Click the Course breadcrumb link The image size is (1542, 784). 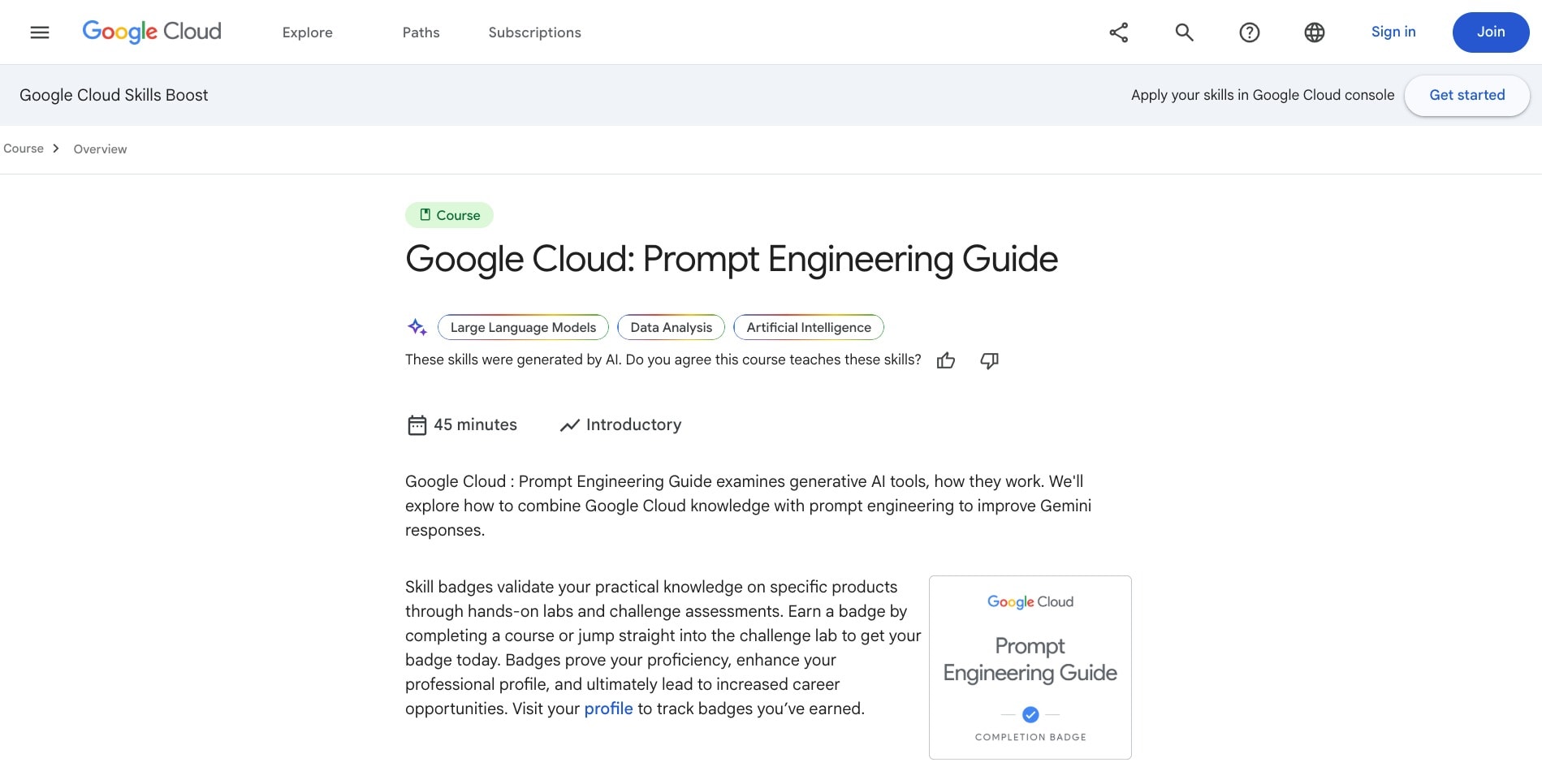click(24, 149)
